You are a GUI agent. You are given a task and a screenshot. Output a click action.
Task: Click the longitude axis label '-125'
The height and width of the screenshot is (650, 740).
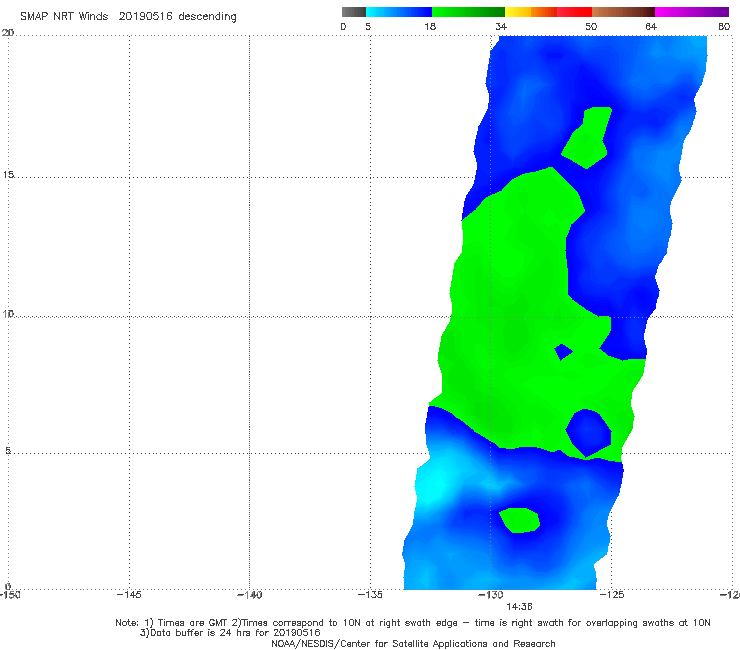pos(612,595)
